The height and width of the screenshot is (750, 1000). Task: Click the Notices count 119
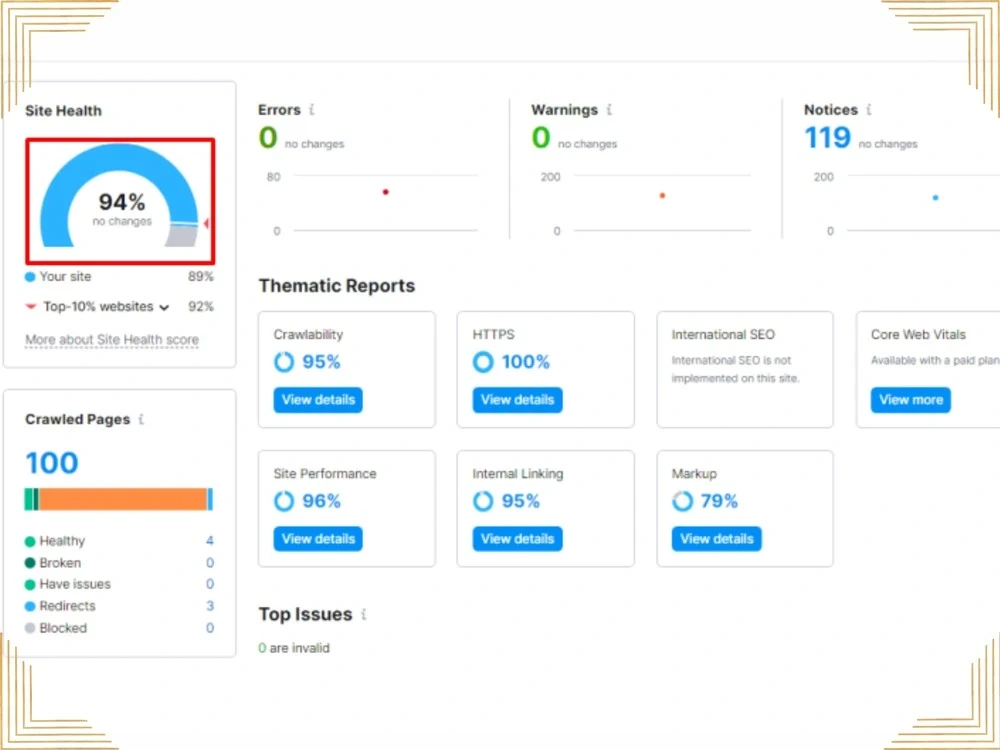coord(827,138)
